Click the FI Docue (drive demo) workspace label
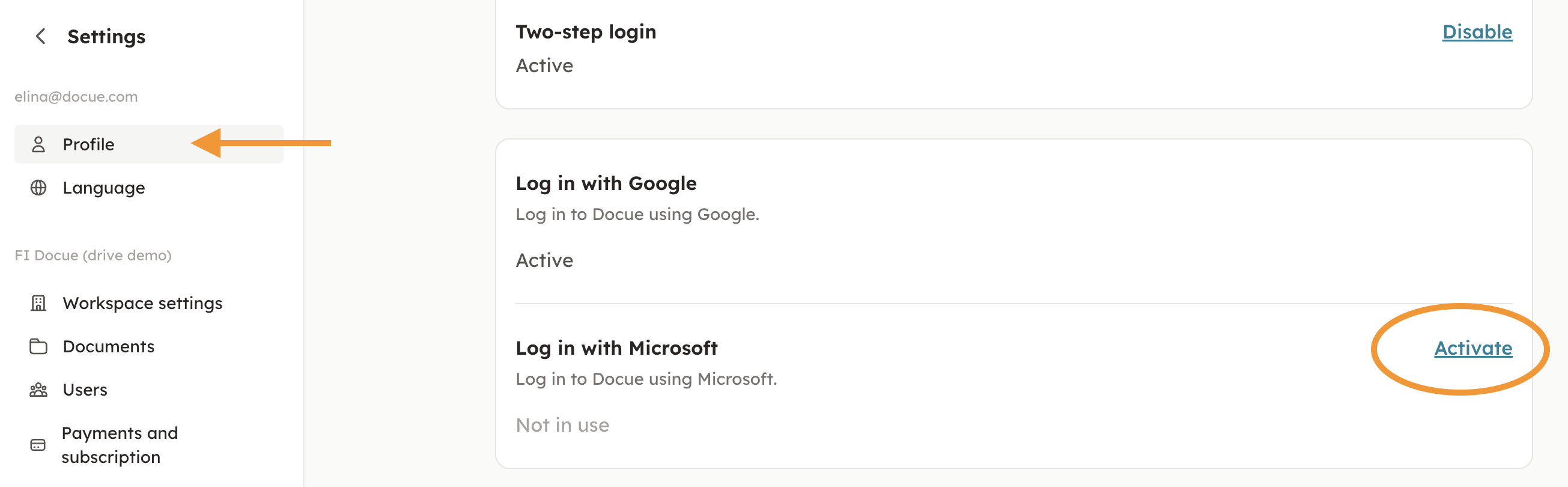 click(93, 256)
